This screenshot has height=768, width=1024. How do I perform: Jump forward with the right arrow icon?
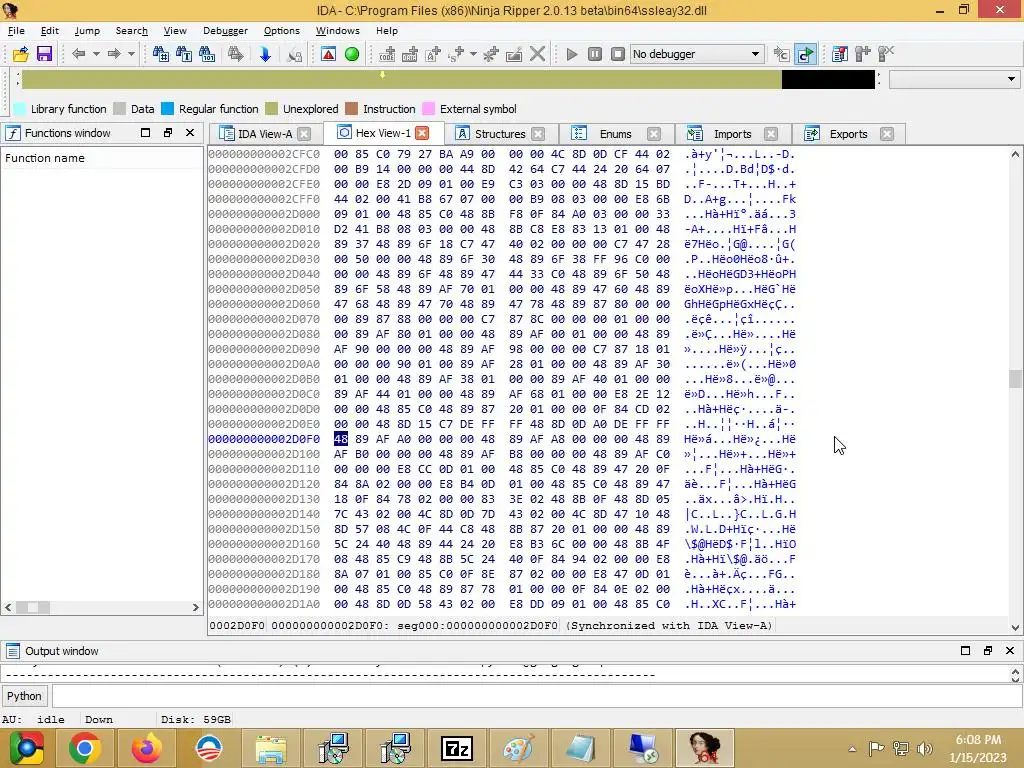click(x=114, y=54)
